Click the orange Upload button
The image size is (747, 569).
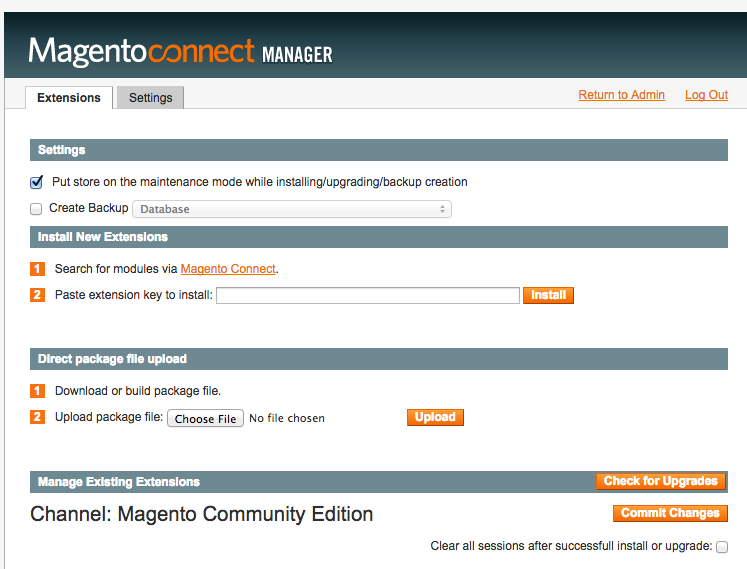pos(435,417)
